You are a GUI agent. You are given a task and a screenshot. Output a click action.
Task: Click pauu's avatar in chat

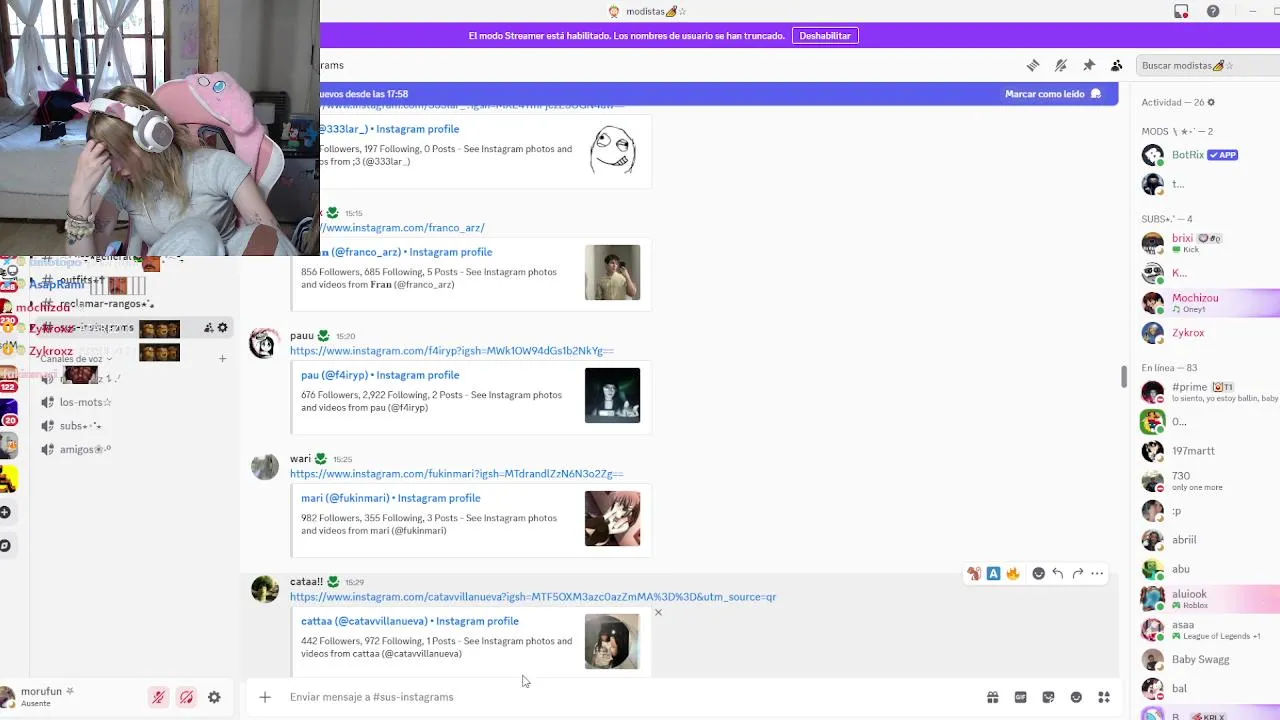tap(264, 343)
